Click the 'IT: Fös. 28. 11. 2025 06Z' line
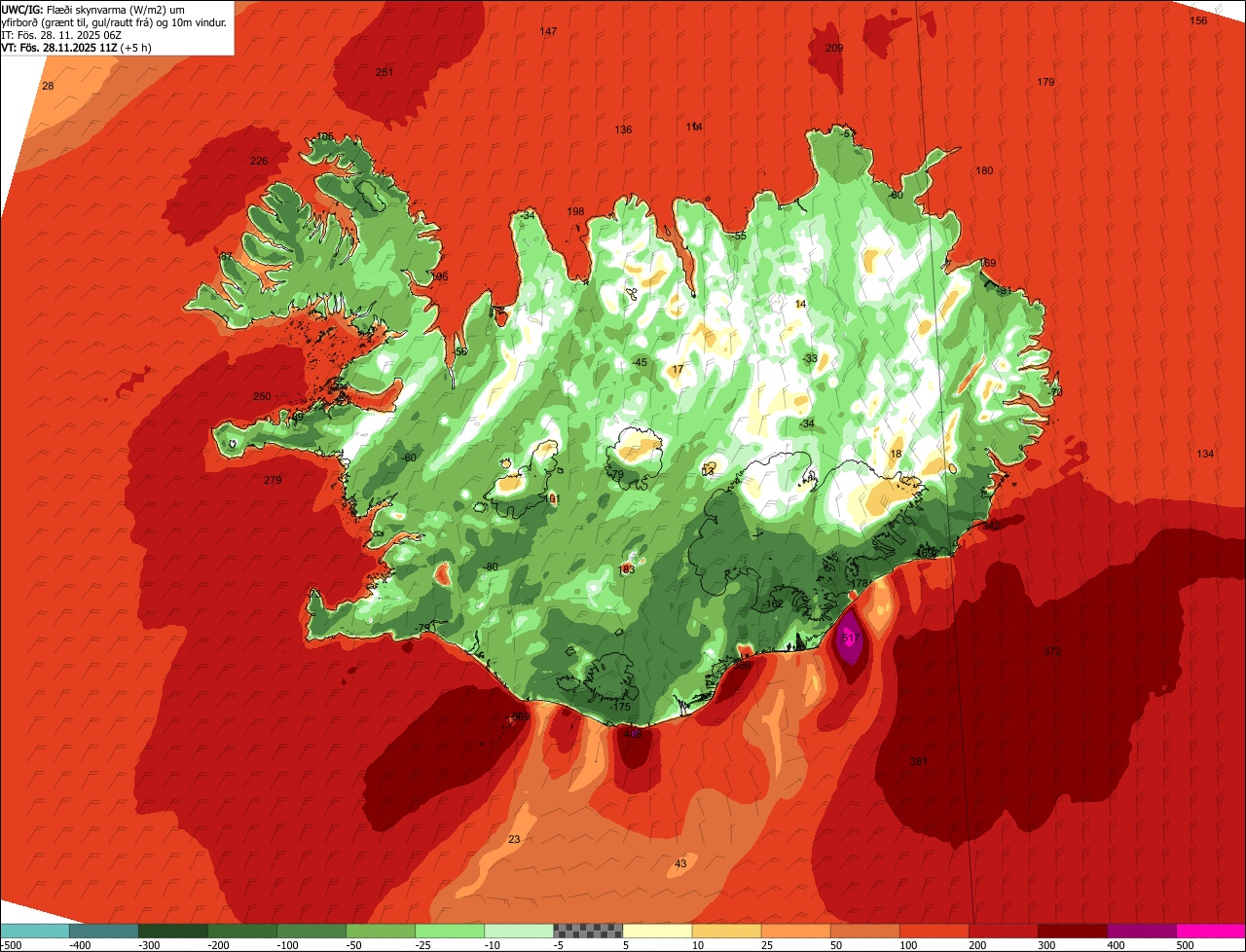The width and height of the screenshot is (1246, 952). pos(61,35)
